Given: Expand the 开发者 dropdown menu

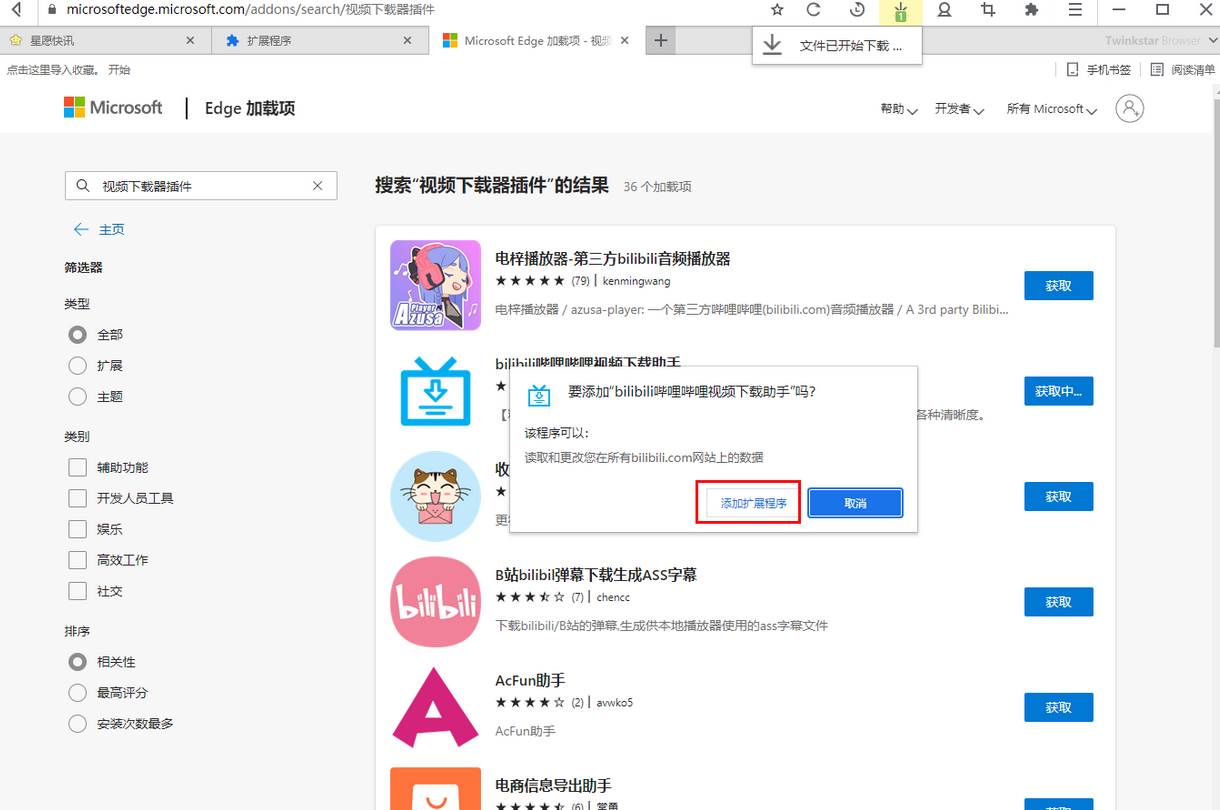Looking at the screenshot, I should pos(959,109).
